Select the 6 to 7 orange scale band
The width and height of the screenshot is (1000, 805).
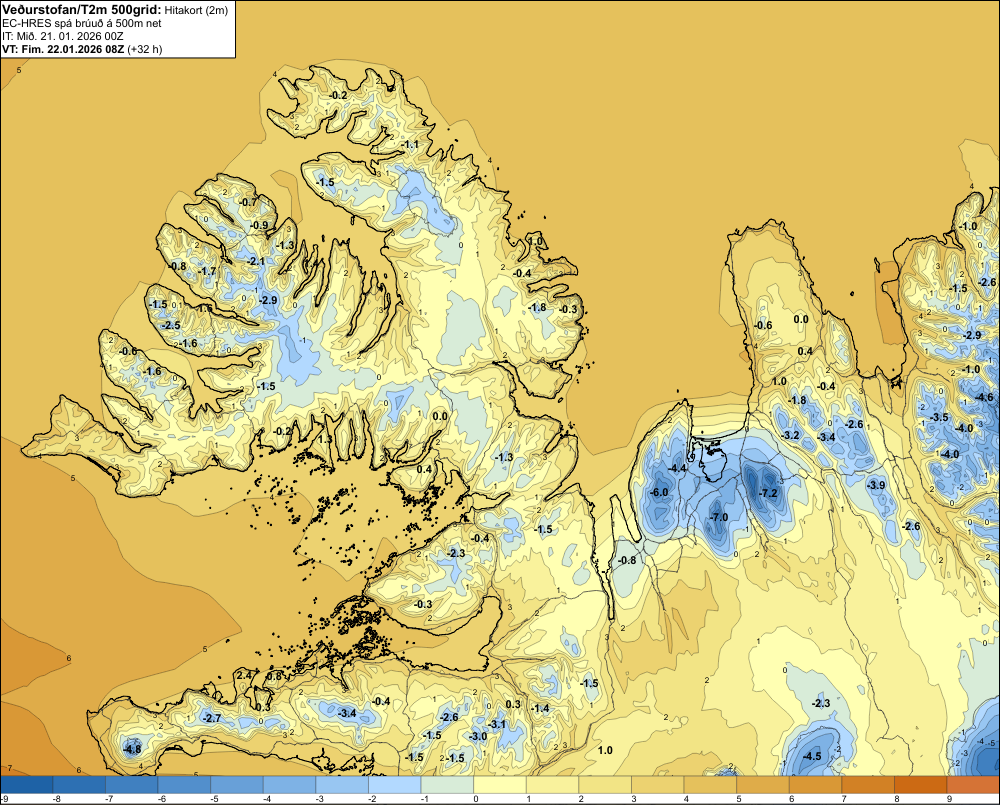click(x=815, y=785)
